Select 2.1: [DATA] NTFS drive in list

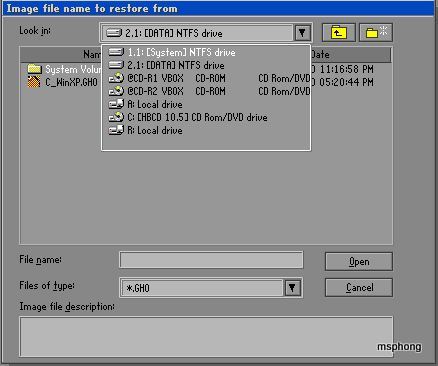click(x=206, y=65)
